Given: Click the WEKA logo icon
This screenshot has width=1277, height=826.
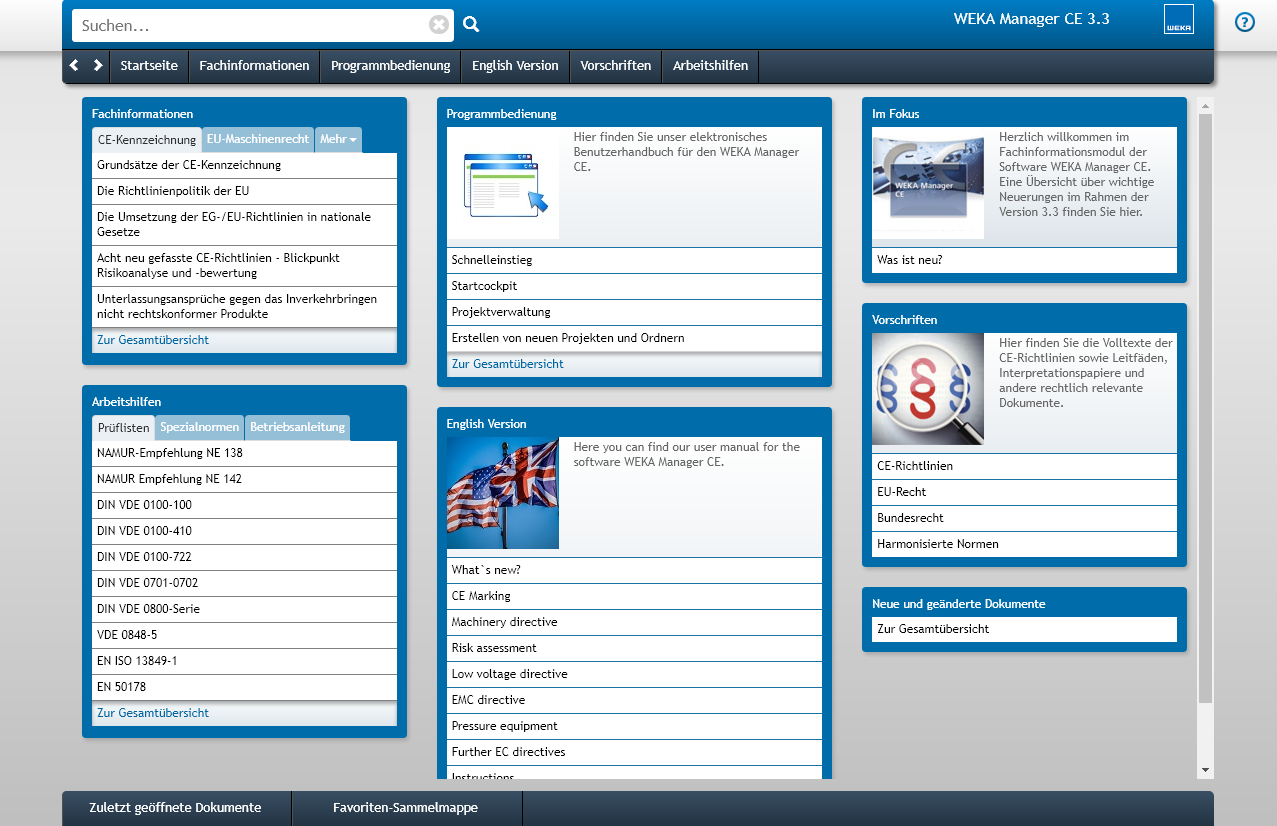Looking at the screenshot, I should (1178, 20).
